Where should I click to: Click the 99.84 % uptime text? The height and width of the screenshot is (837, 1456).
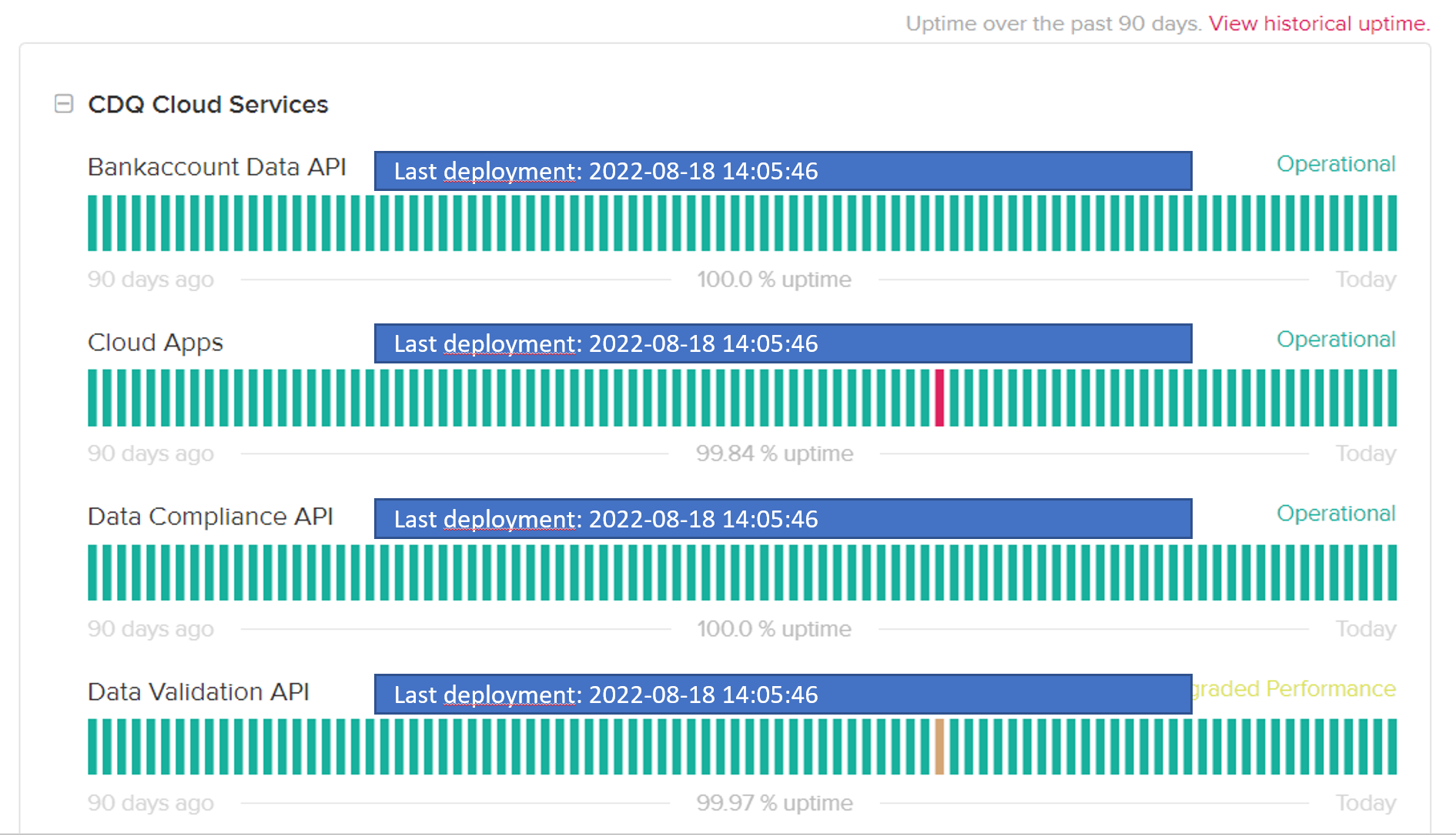coord(774,454)
